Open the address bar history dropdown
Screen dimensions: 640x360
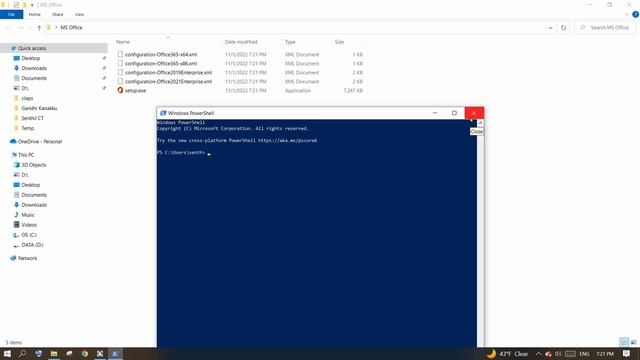tap(550, 28)
